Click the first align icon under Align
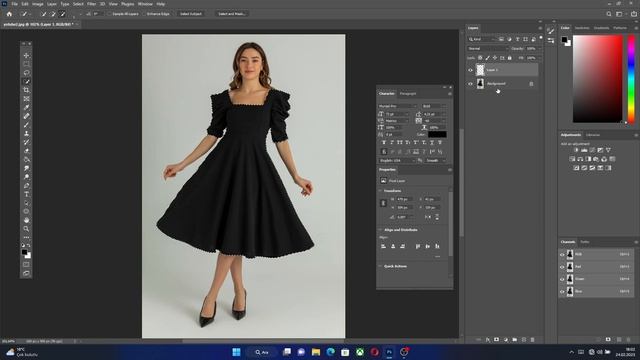 coord(383,246)
